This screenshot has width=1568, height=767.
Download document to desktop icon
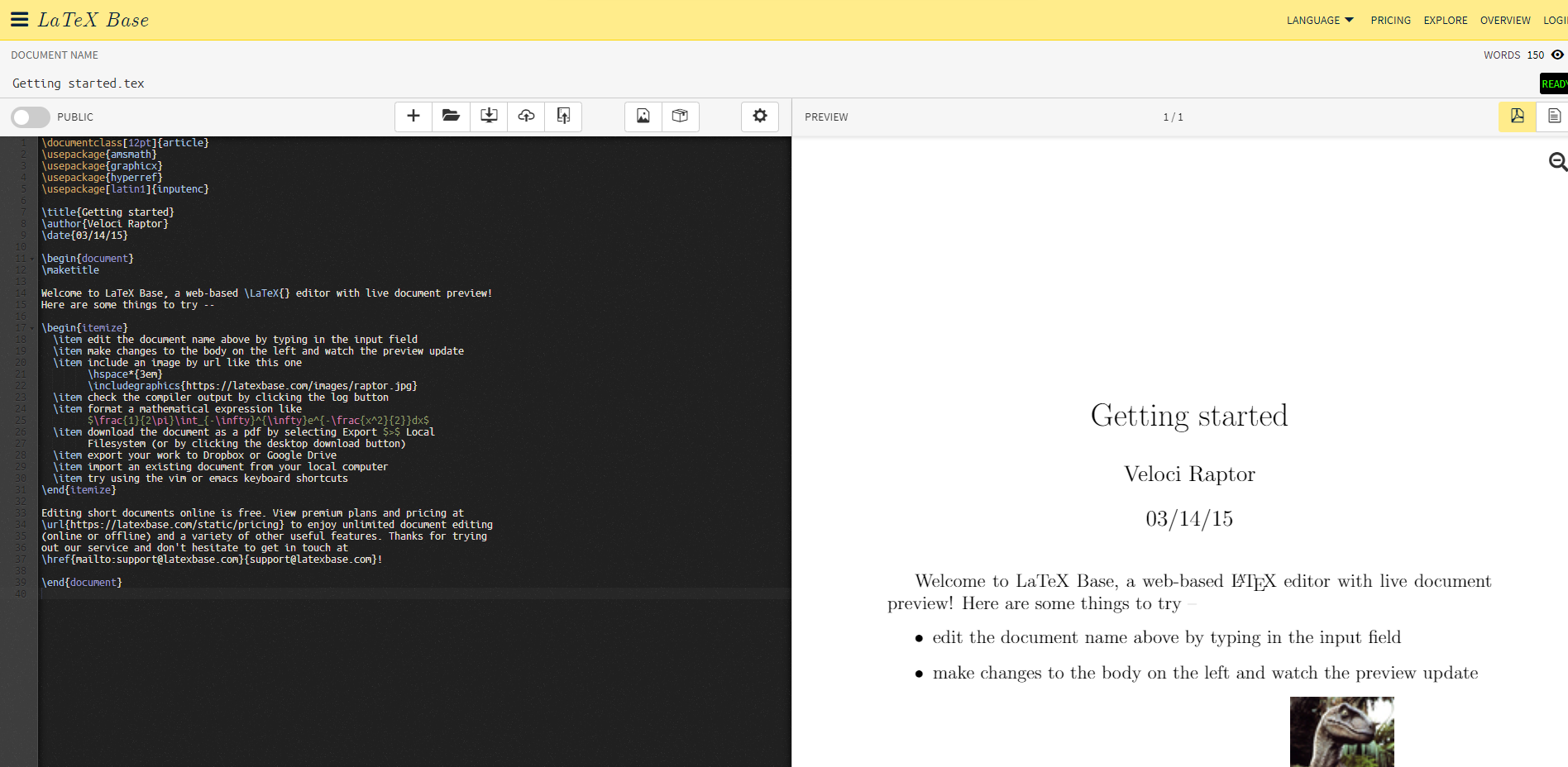[489, 117]
